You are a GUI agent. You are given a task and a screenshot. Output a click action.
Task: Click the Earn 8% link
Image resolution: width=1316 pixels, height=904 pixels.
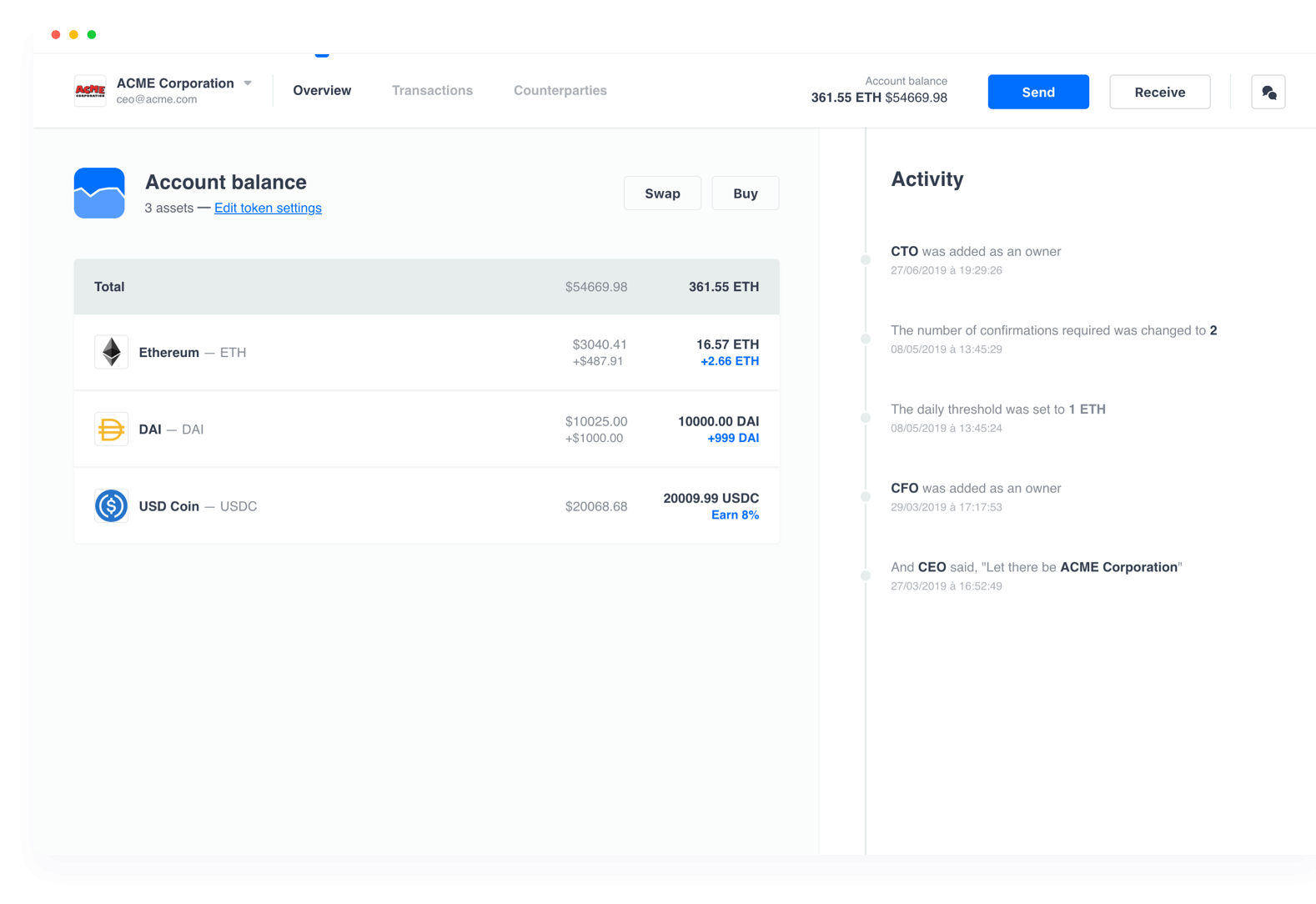pos(735,515)
